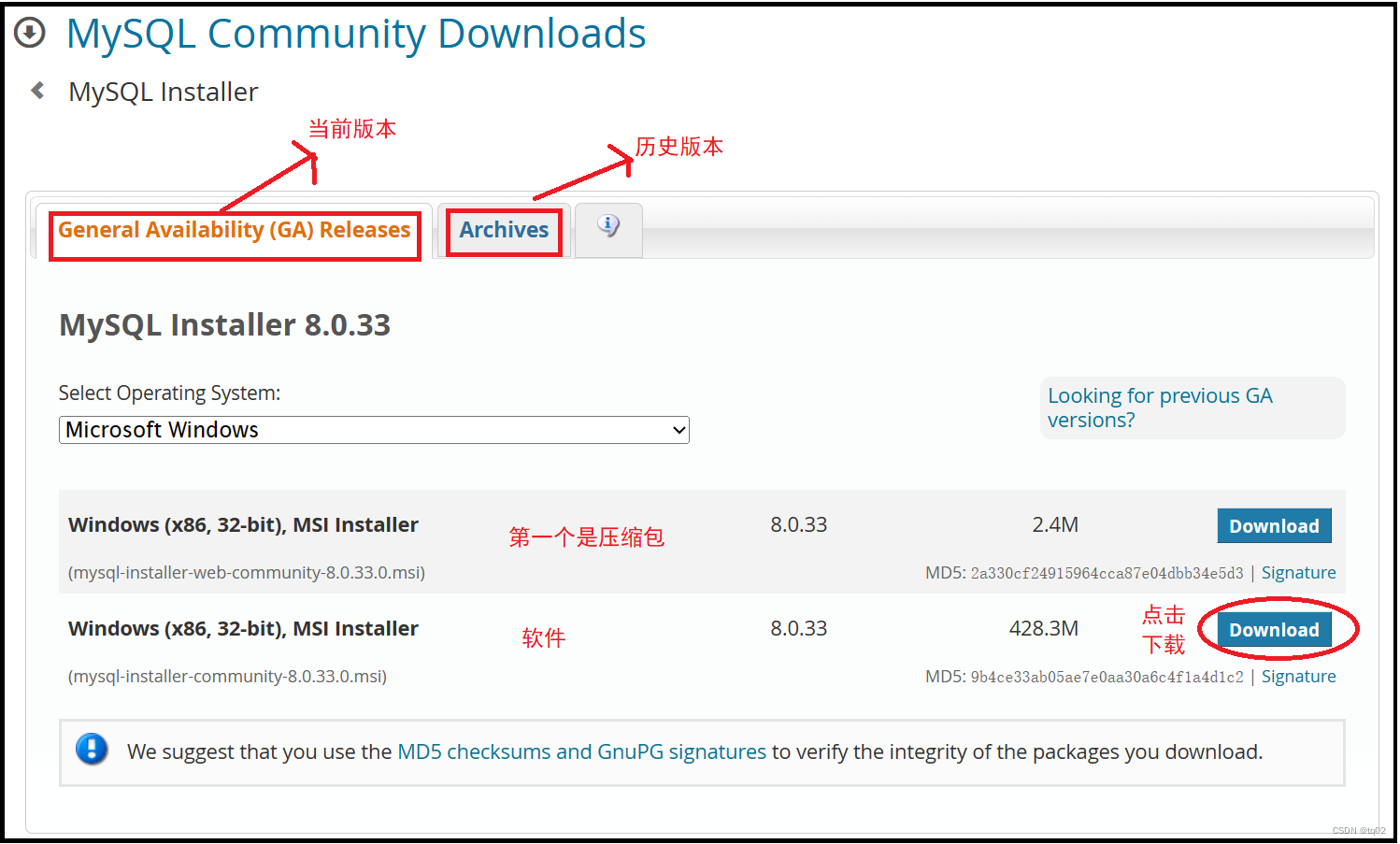The width and height of the screenshot is (1400, 844).
Task: Click MD5 value 9b4ce33ab05ae7e0aa30a6c4f1a4d1c2
Action: 1107,677
